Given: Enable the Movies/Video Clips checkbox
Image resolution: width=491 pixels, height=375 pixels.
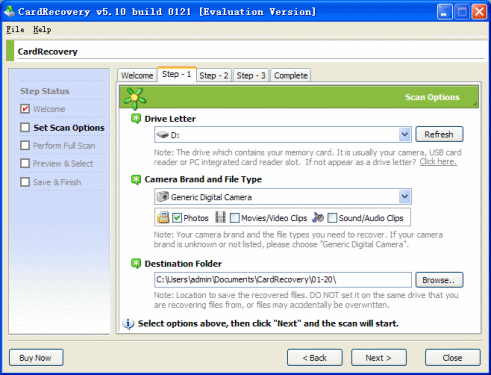Looking at the screenshot, I should pyautogui.click(x=235, y=218).
